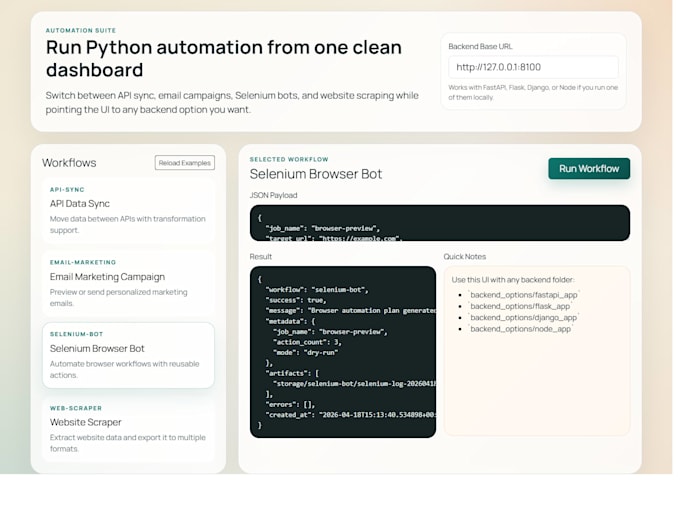Select the Selenium Browser Bot workflow card

tap(128, 355)
